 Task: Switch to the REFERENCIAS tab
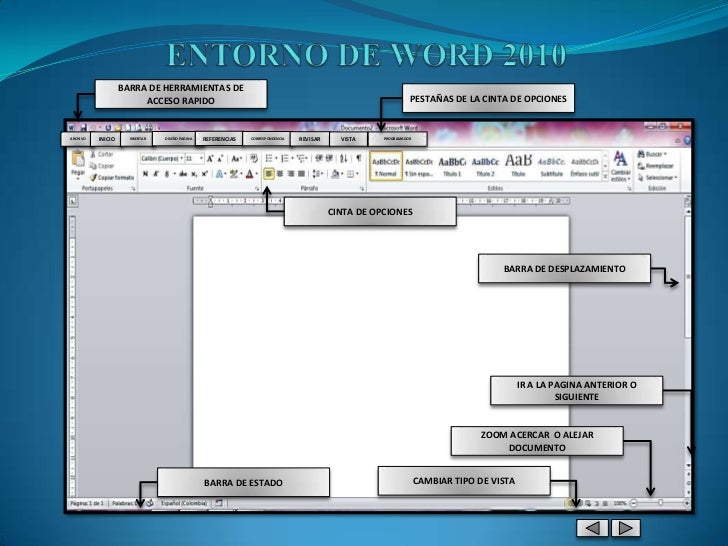[x=219, y=139]
